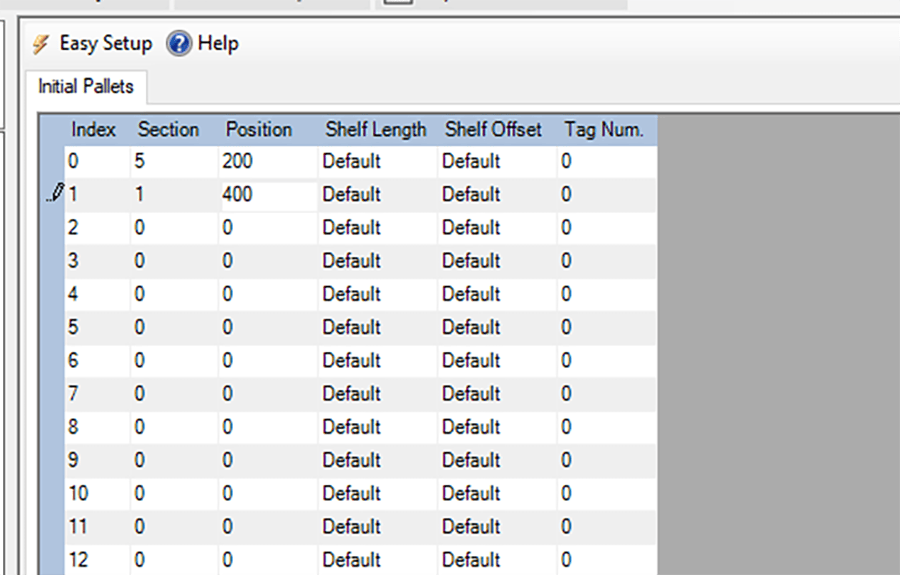
Task: Select Tag Num. cell in index 3 row
Action: [607, 261]
